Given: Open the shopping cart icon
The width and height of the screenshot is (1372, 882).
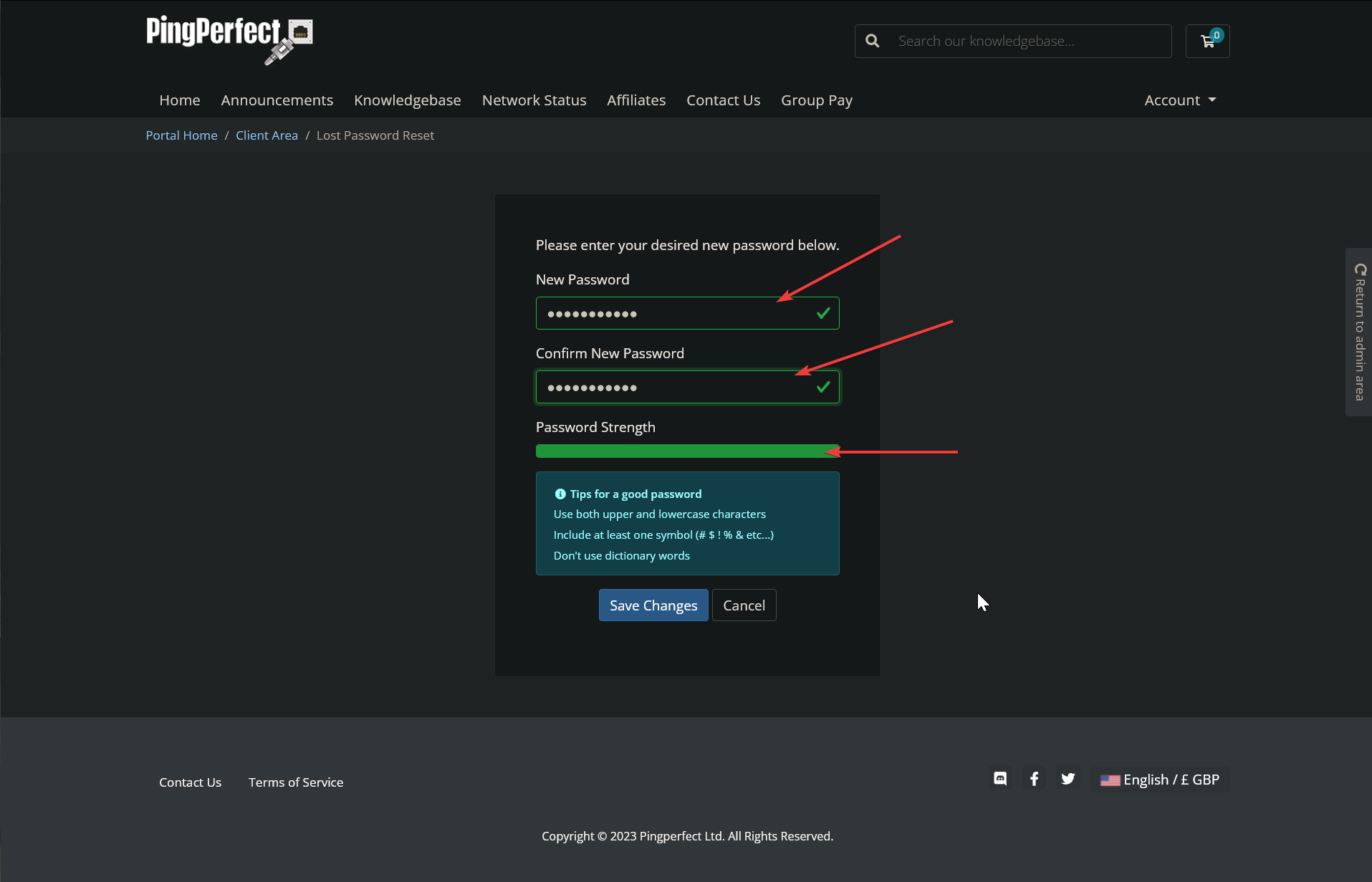Looking at the screenshot, I should click(1208, 42).
